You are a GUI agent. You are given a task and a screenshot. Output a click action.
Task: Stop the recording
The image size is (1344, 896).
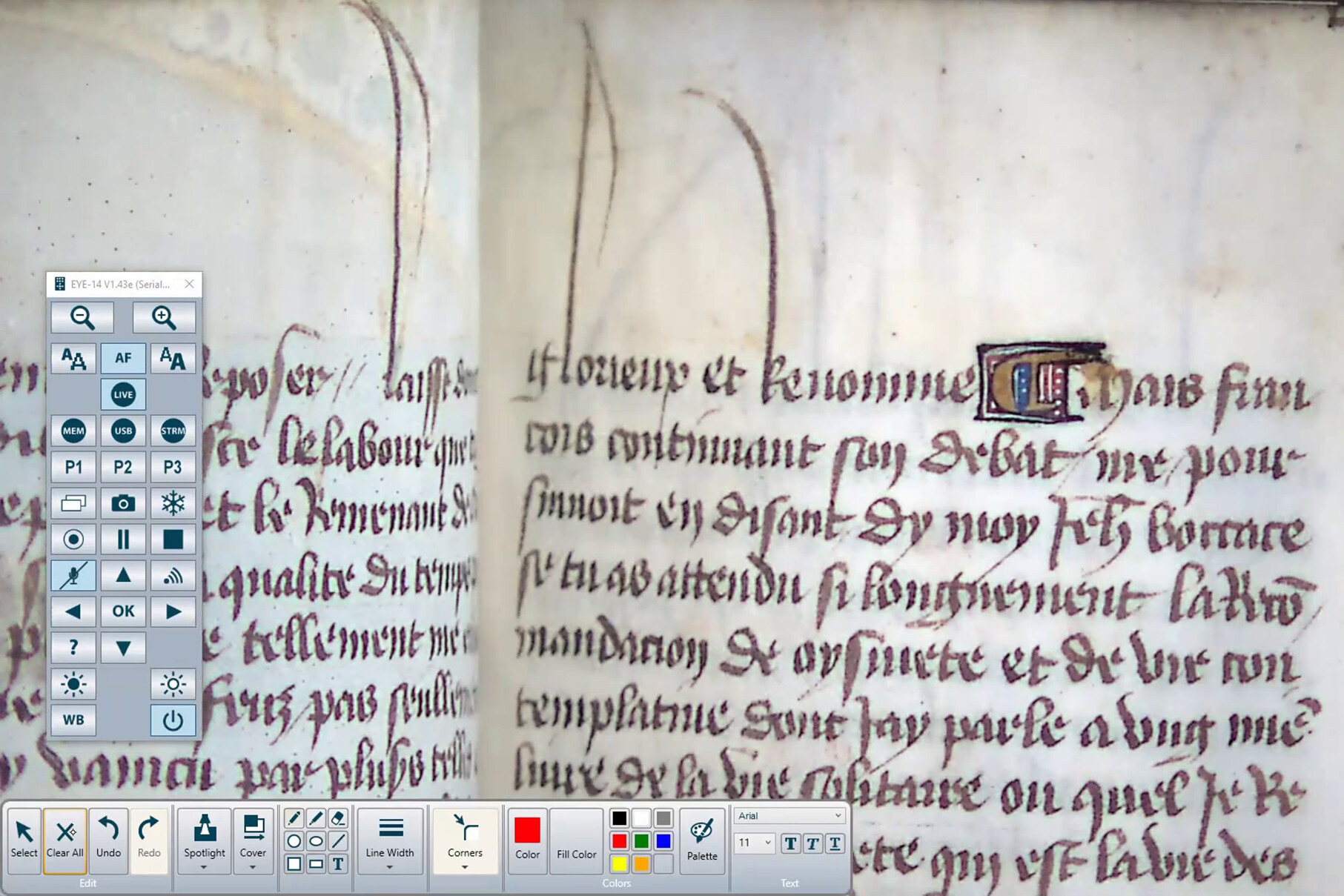pos(173,539)
